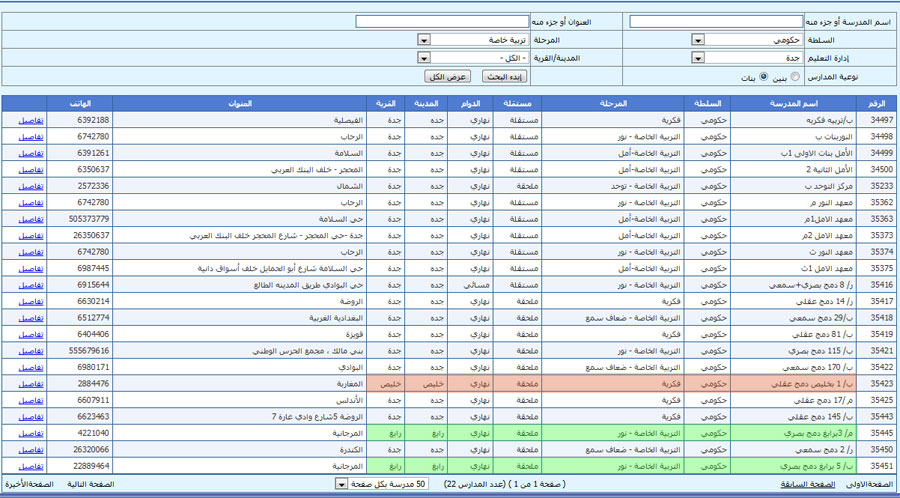Select the بنين radio button
Viewport: 900px width, 498px height.
click(x=795, y=76)
